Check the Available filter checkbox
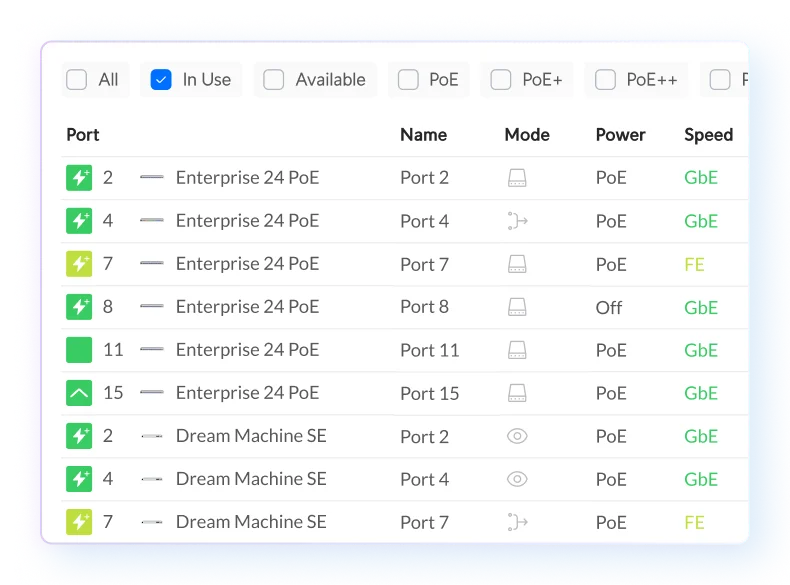Image resolution: width=790 pixels, height=585 pixels. [274, 80]
